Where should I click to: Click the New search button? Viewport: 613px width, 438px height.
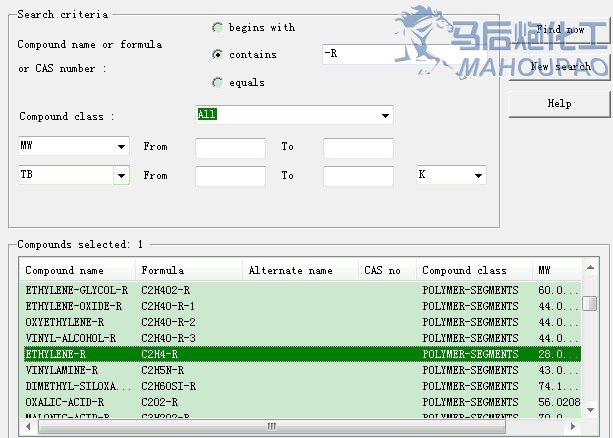click(560, 67)
